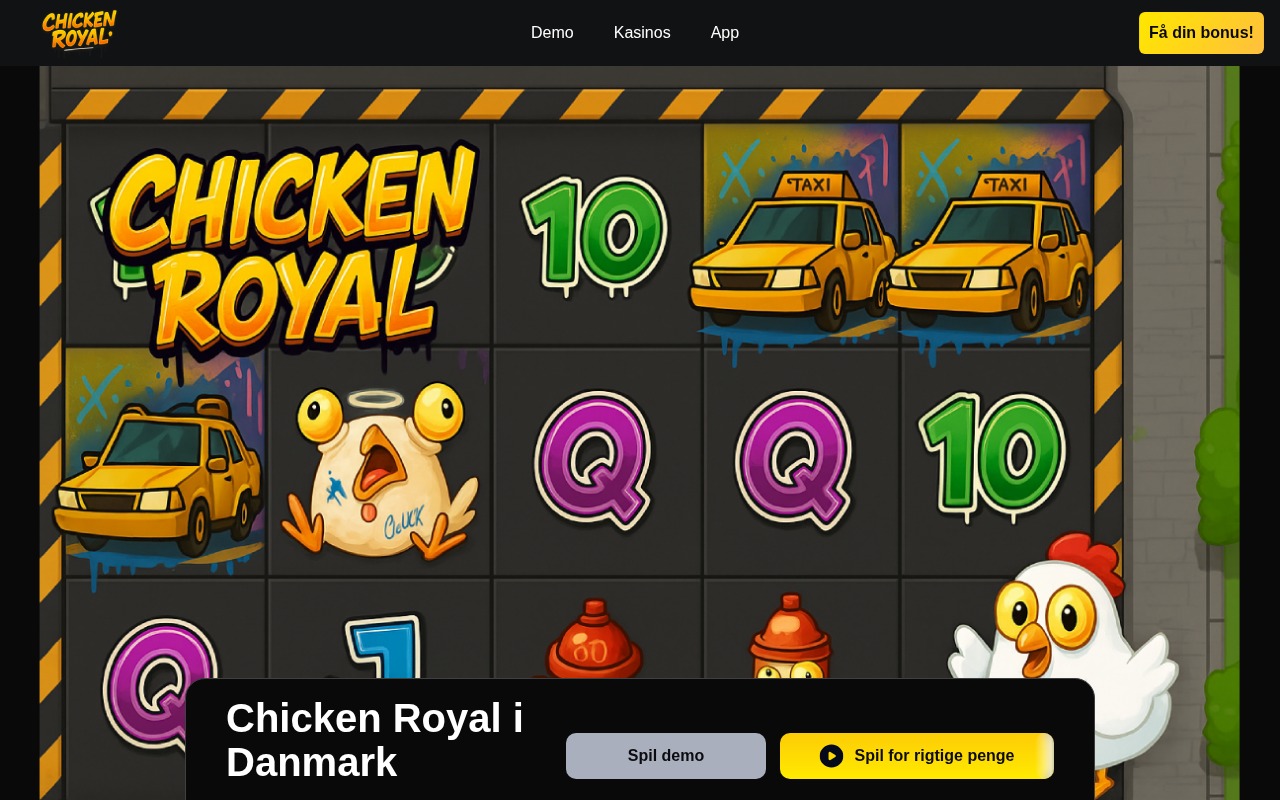Click Spil for rigtige penge button

917,756
